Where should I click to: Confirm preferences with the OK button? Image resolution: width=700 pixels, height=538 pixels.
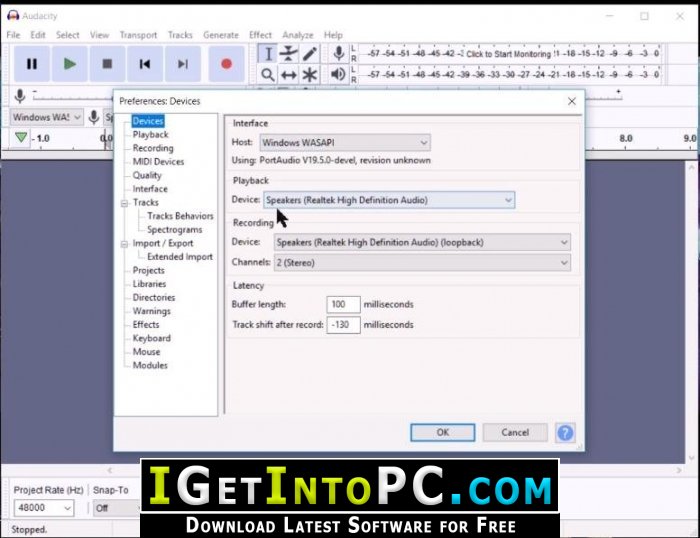pos(442,432)
